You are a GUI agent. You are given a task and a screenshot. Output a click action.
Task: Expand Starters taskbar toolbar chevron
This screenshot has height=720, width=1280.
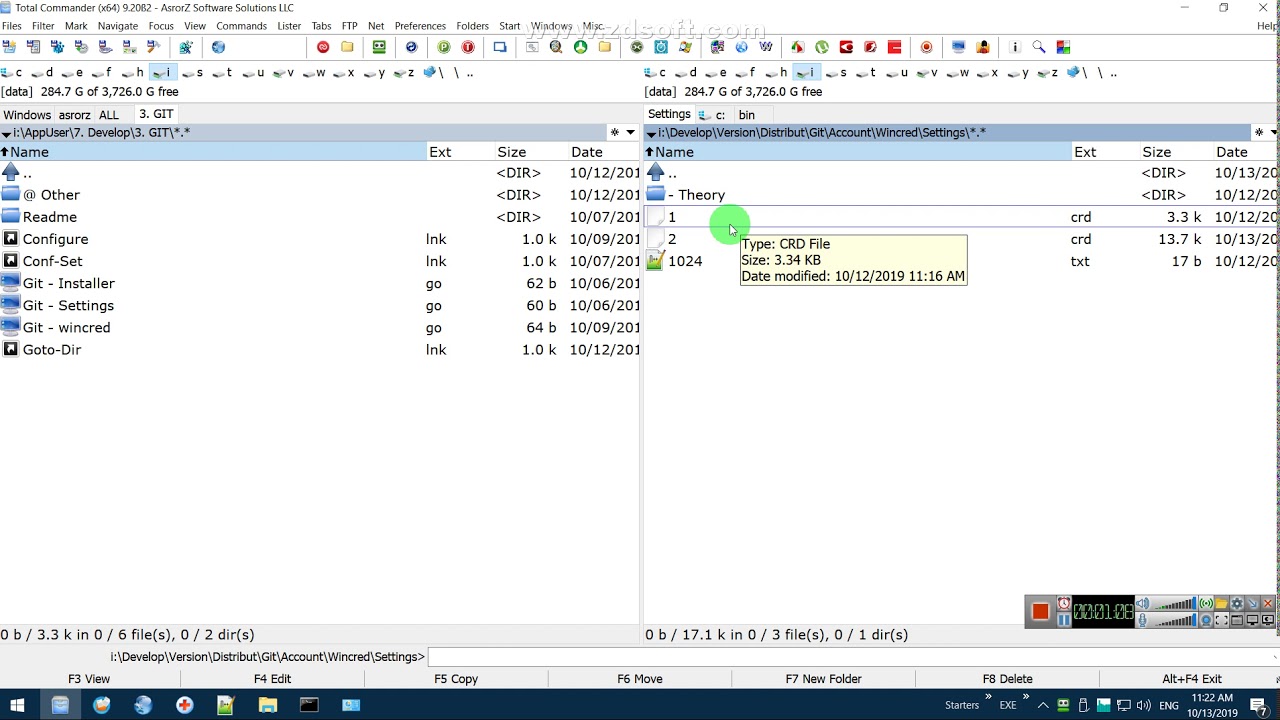coord(988,698)
